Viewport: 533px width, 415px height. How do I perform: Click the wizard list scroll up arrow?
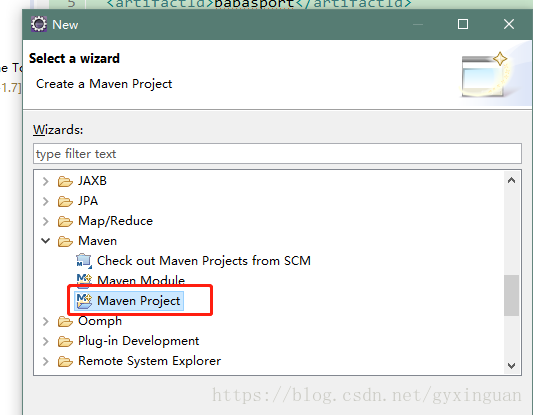tap(511, 180)
